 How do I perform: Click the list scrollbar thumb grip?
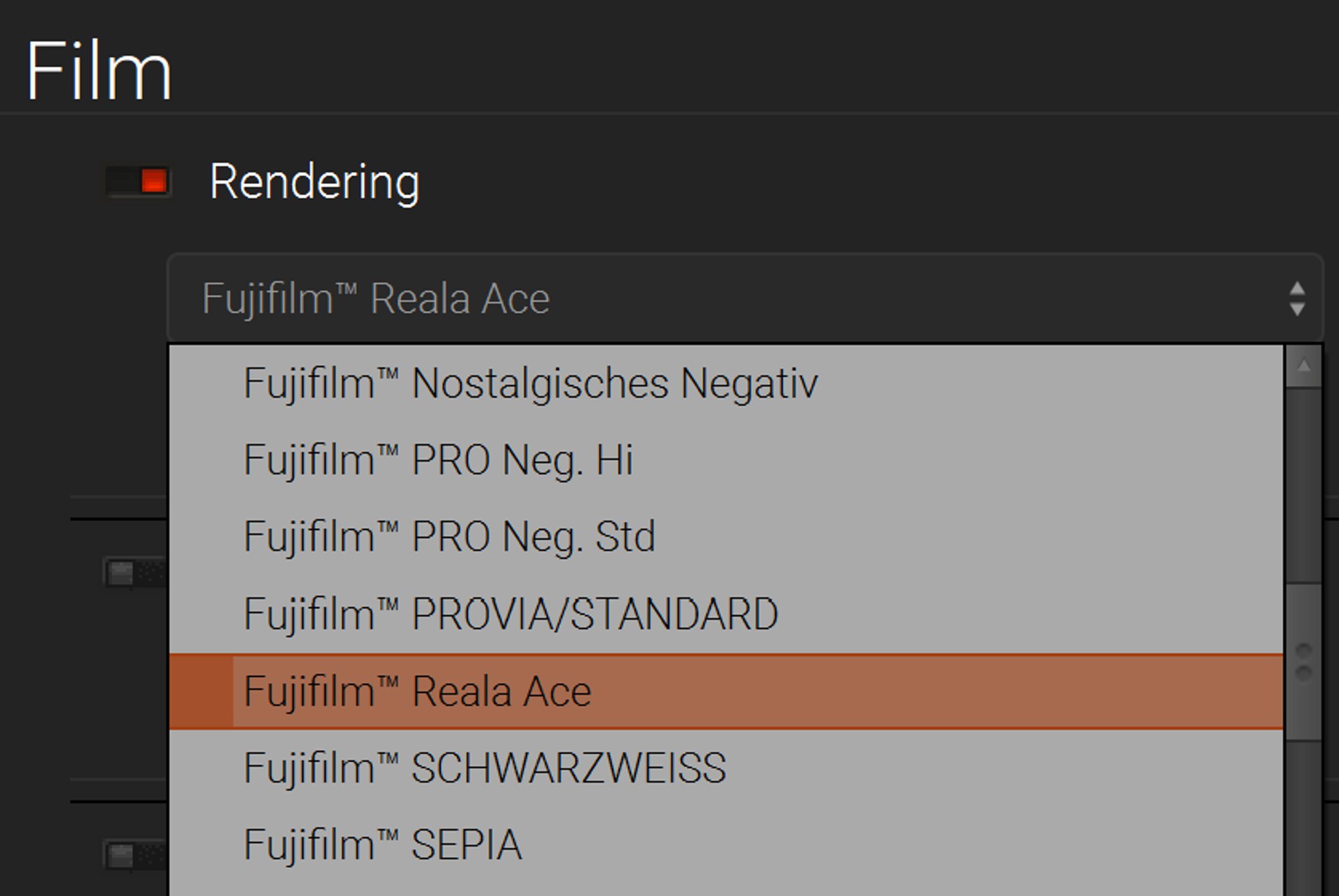tap(1304, 661)
